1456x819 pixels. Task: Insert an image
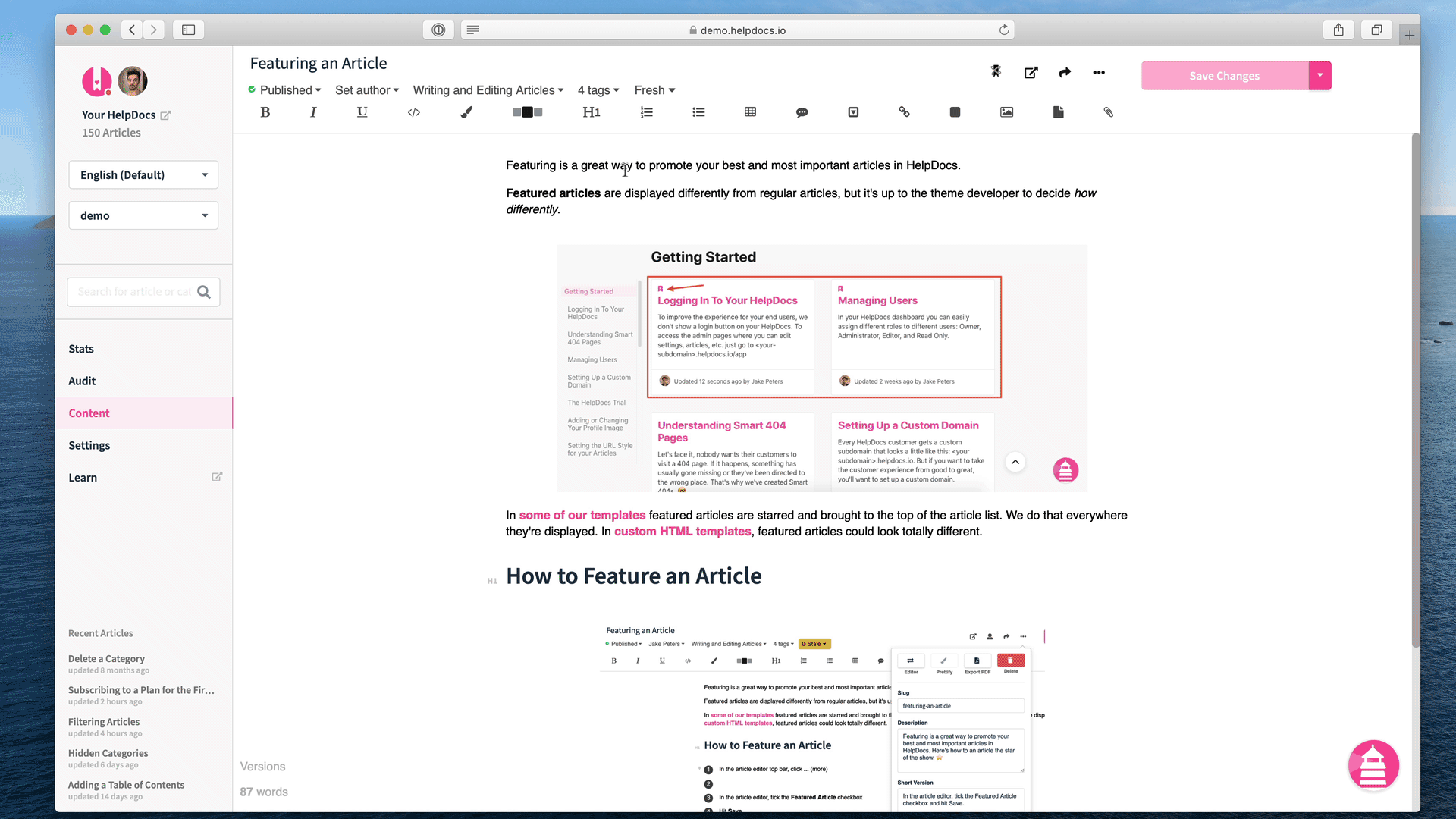click(x=1006, y=112)
